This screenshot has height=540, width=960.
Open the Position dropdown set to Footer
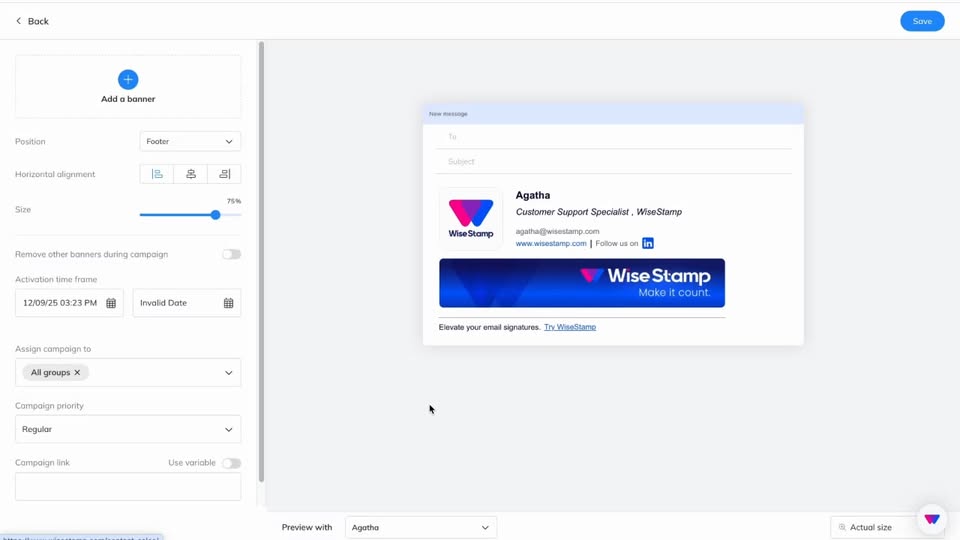(190, 142)
